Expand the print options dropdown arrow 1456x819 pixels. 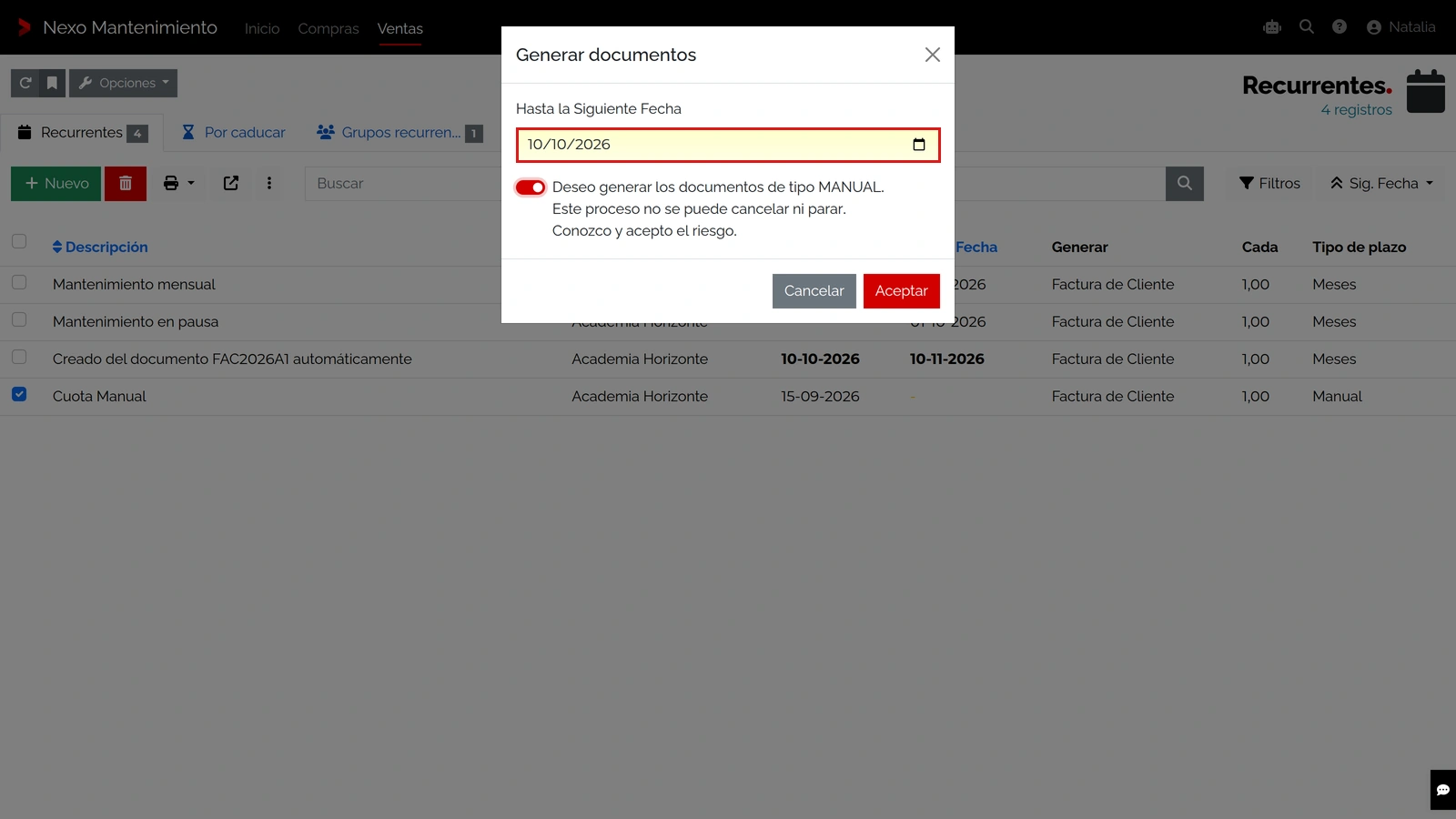(x=191, y=184)
